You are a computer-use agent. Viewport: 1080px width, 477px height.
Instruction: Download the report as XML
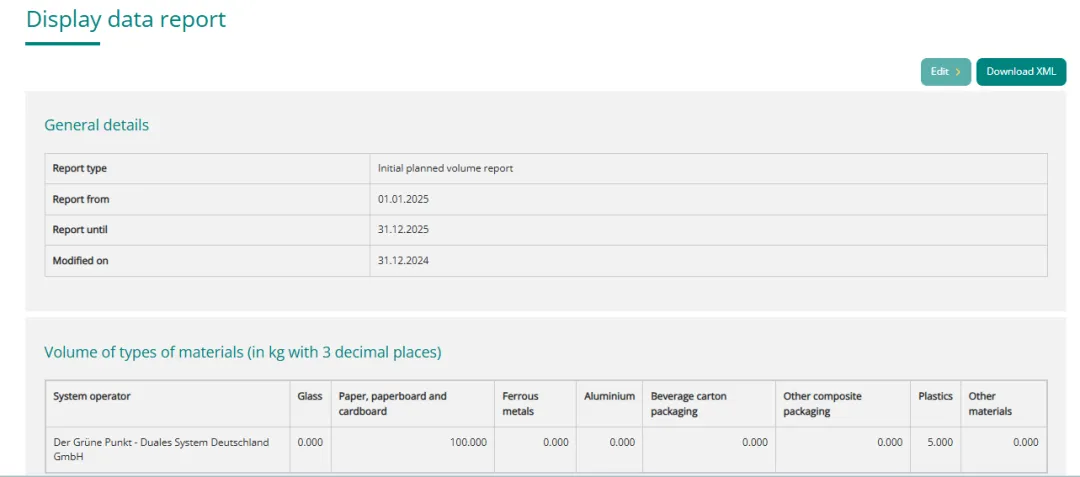click(1020, 72)
